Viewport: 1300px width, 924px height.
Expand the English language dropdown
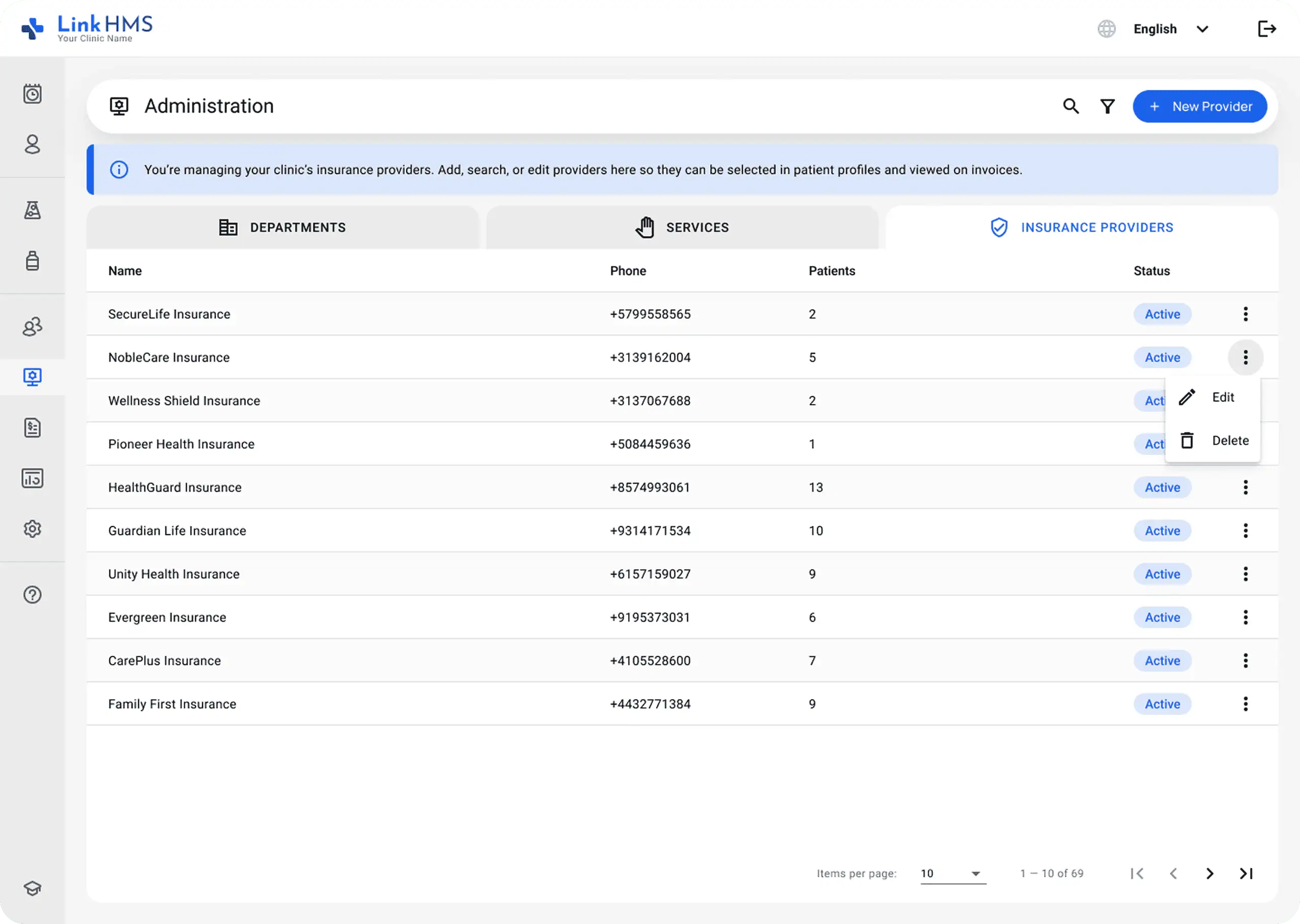(x=1171, y=29)
